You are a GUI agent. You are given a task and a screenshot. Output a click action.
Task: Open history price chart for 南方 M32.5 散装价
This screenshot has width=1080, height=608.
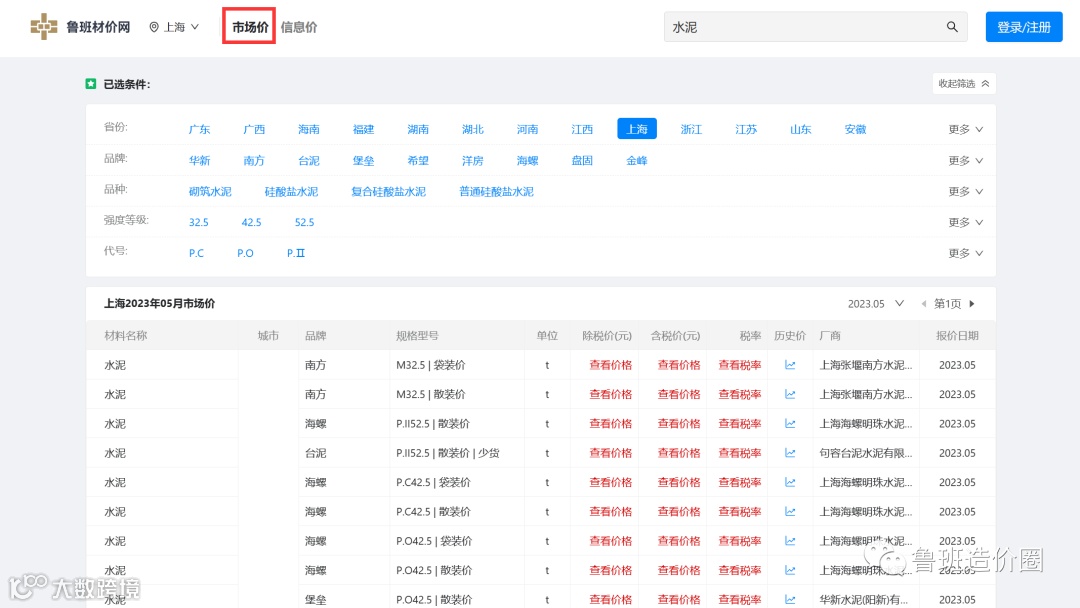pos(790,395)
